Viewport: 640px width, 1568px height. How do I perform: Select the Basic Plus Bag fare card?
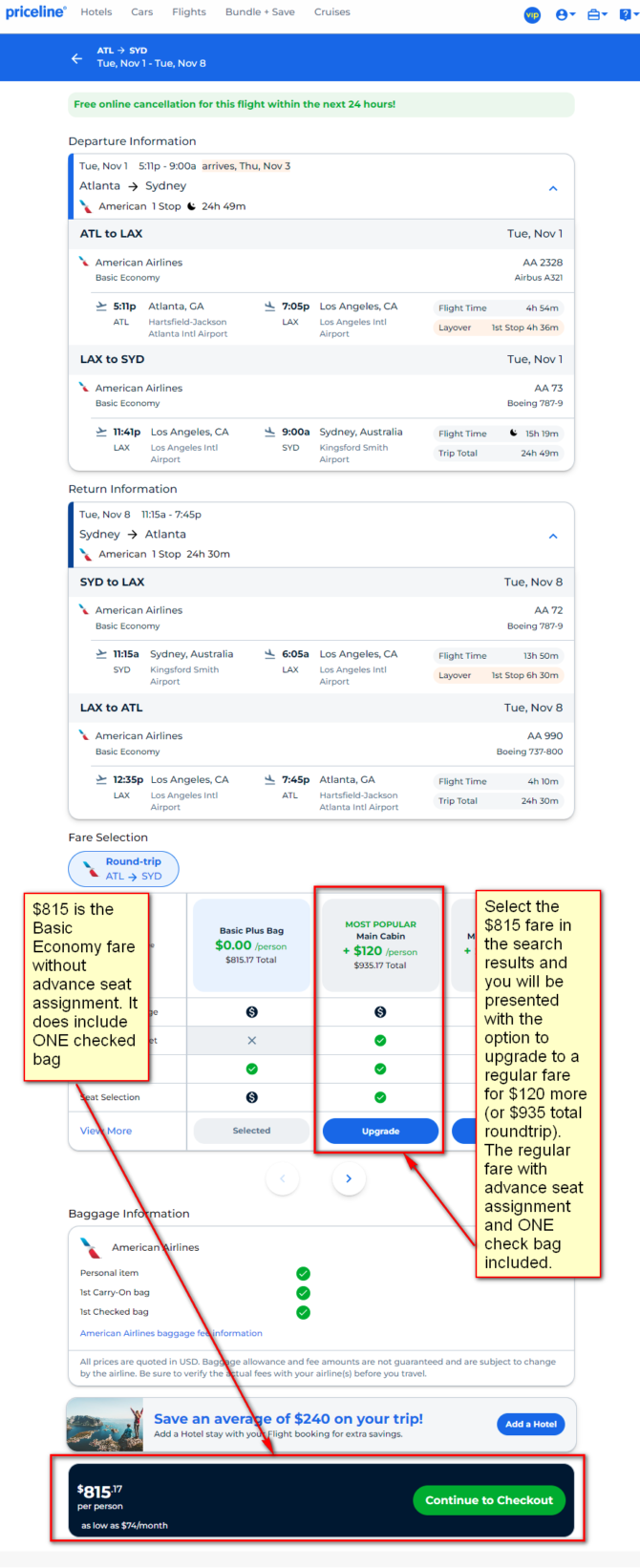click(251, 944)
